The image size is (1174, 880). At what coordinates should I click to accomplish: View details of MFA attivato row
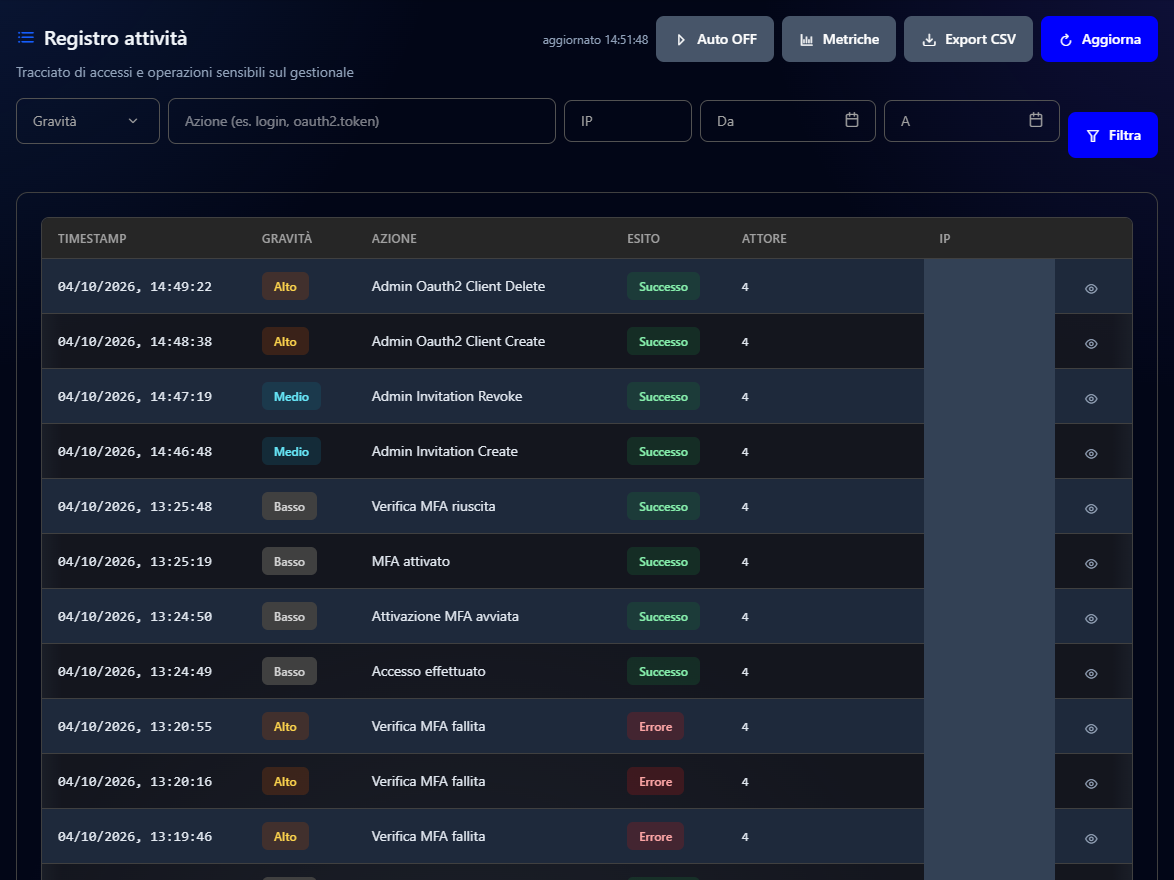click(x=1092, y=564)
